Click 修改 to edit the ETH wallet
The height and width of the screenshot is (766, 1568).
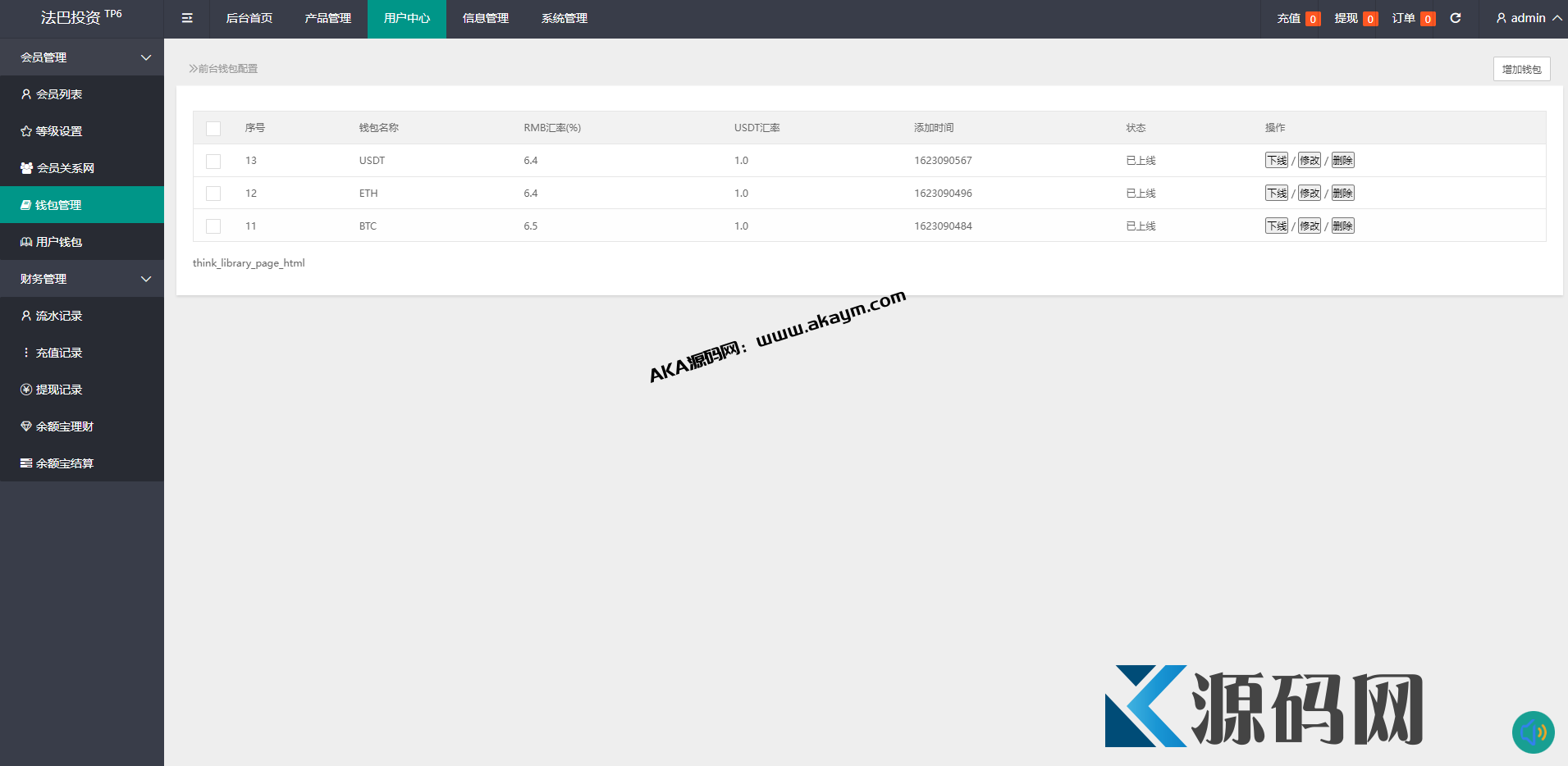coord(1310,194)
